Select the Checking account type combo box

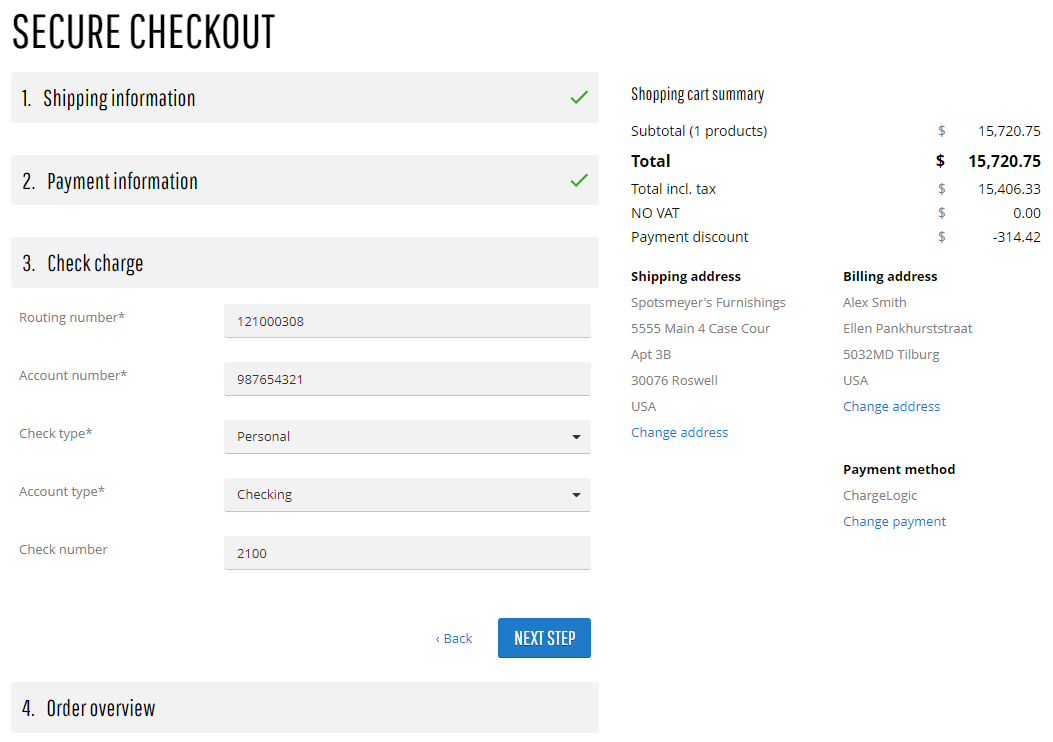click(407, 495)
